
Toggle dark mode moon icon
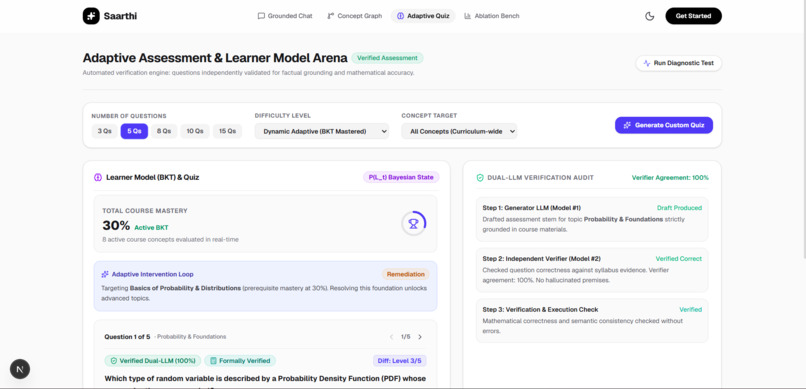(649, 16)
